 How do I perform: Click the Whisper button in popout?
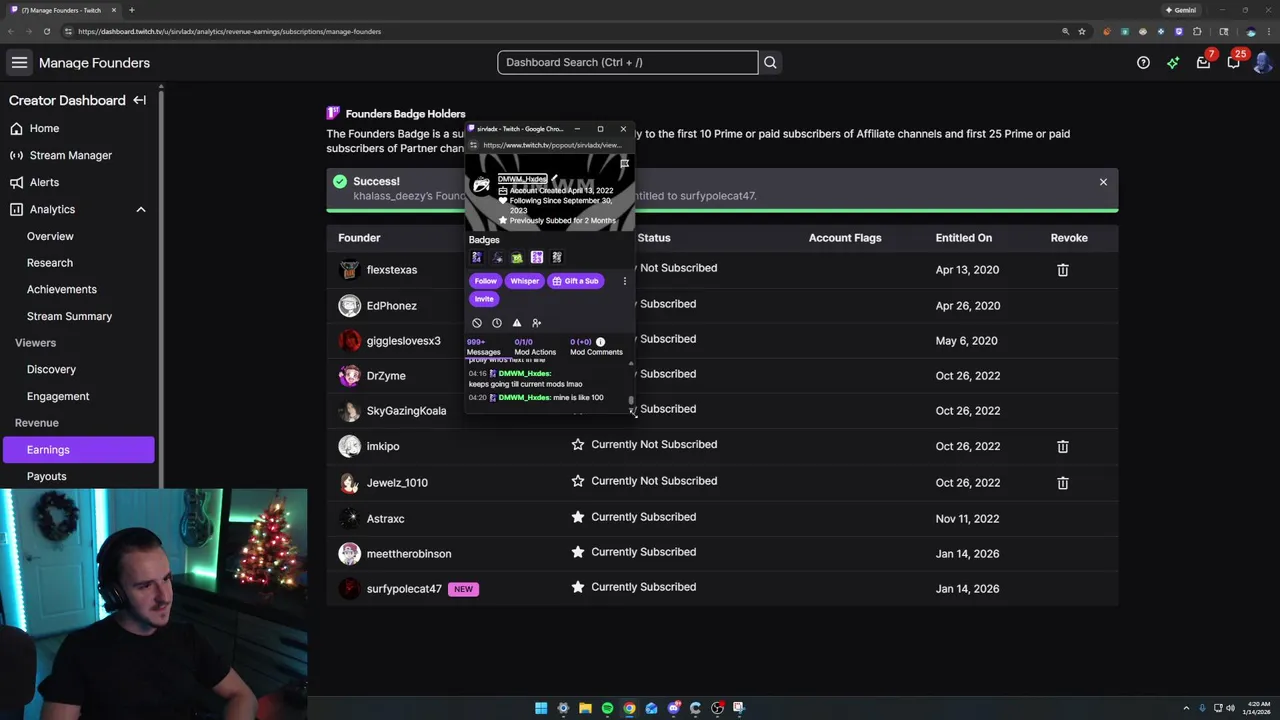pyautogui.click(x=524, y=281)
